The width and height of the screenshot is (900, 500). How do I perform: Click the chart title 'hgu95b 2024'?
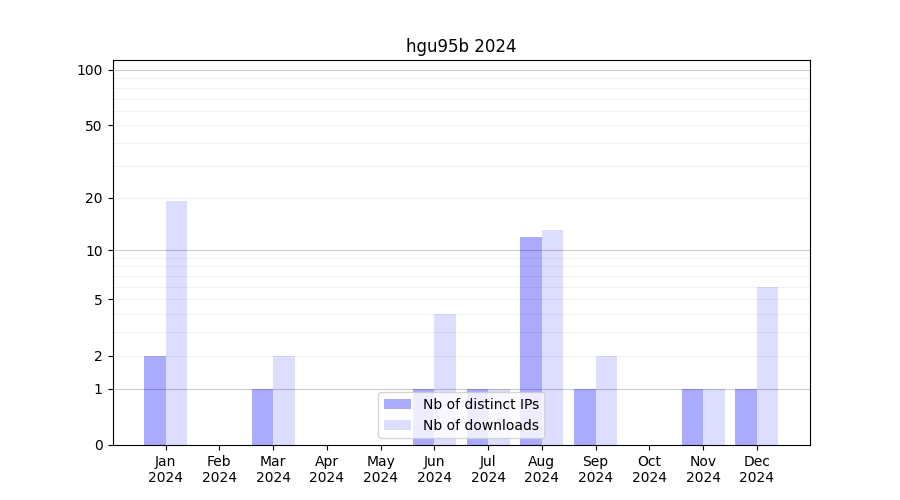(461, 46)
